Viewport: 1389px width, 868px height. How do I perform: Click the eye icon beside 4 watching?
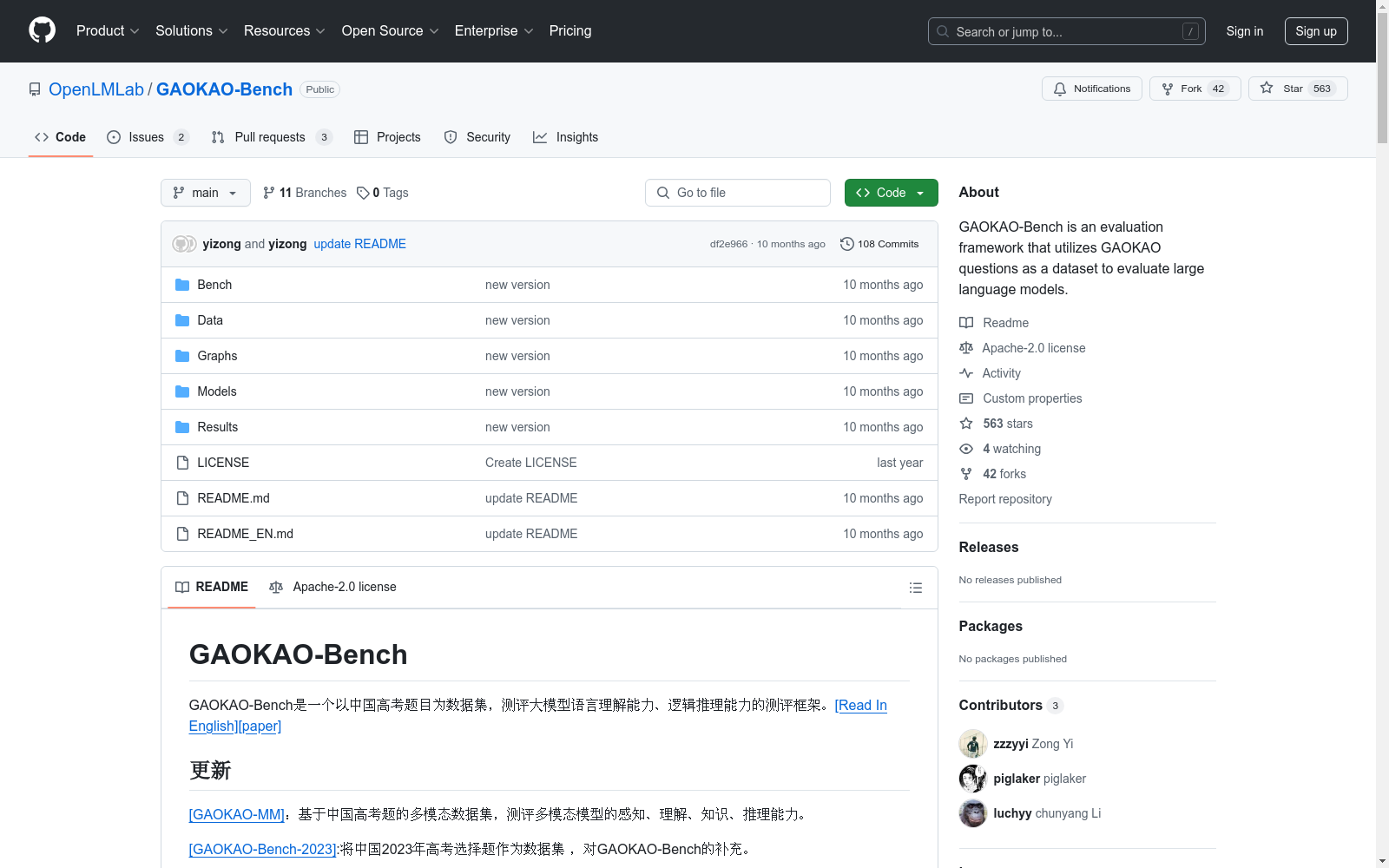[x=966, y=449]
